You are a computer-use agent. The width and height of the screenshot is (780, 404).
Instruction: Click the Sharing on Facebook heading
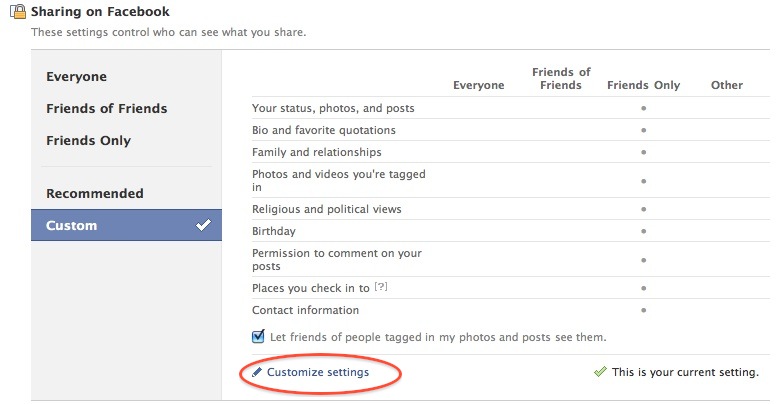click(x=100, y=11)
